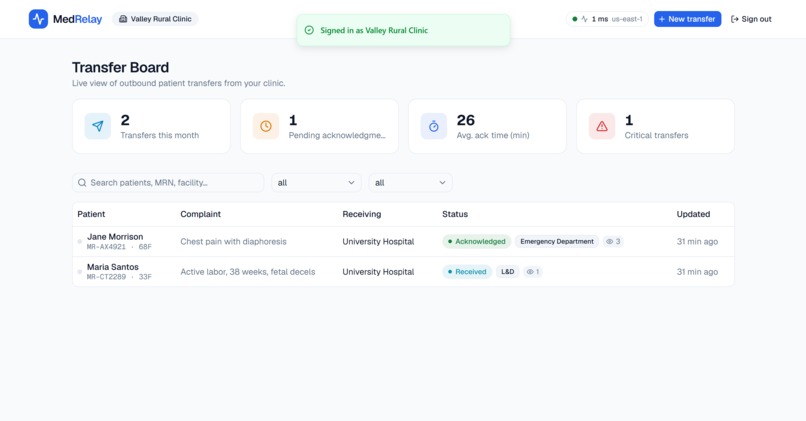Click the Acknowledged status badge

(477, 241)
